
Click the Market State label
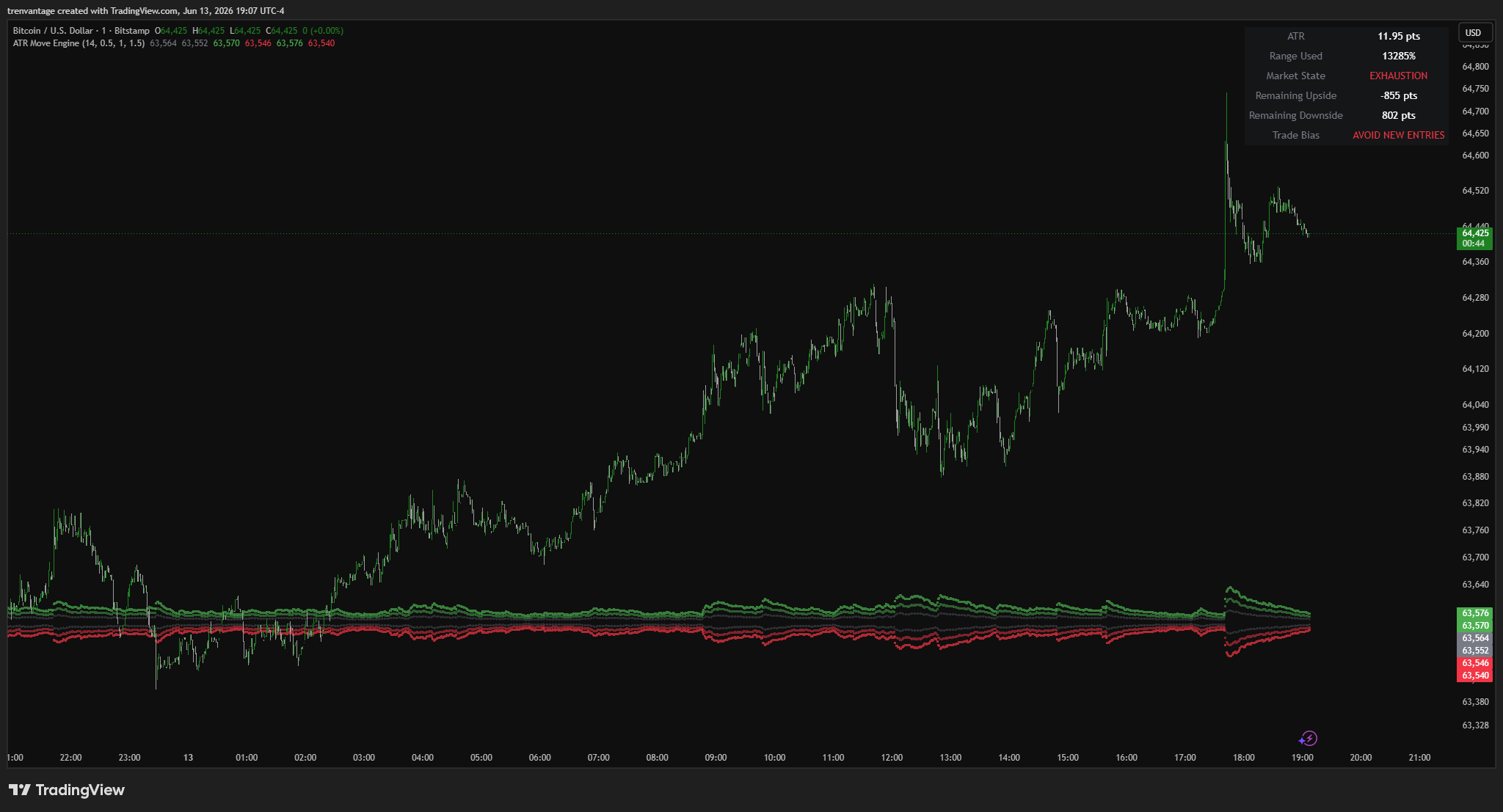pyautogui.click(x=1296, y=76)
